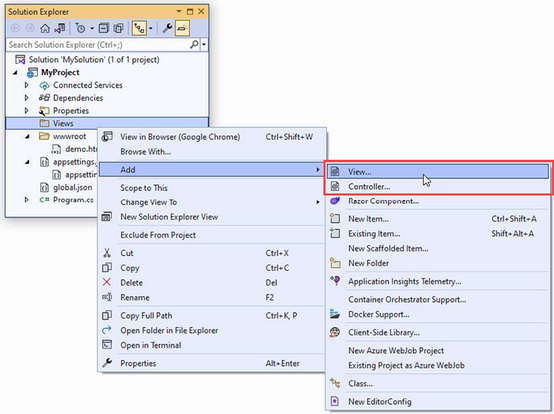The image size is (554, 414).
Task: Choose New Scaffolded Item...
Action: tap(437, 248)
